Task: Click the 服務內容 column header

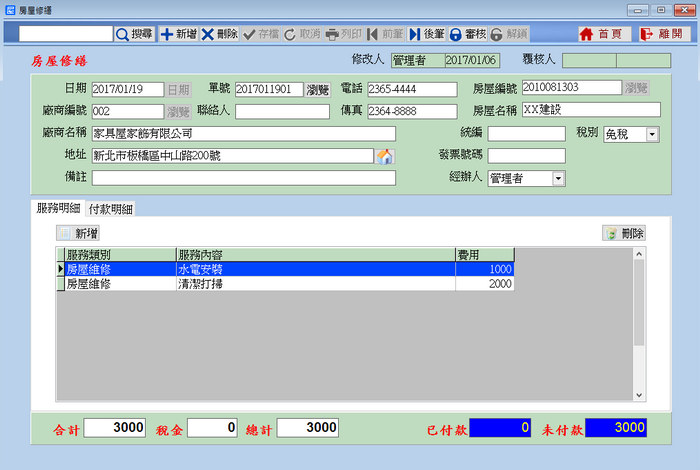Action: (x=316, y=255)
